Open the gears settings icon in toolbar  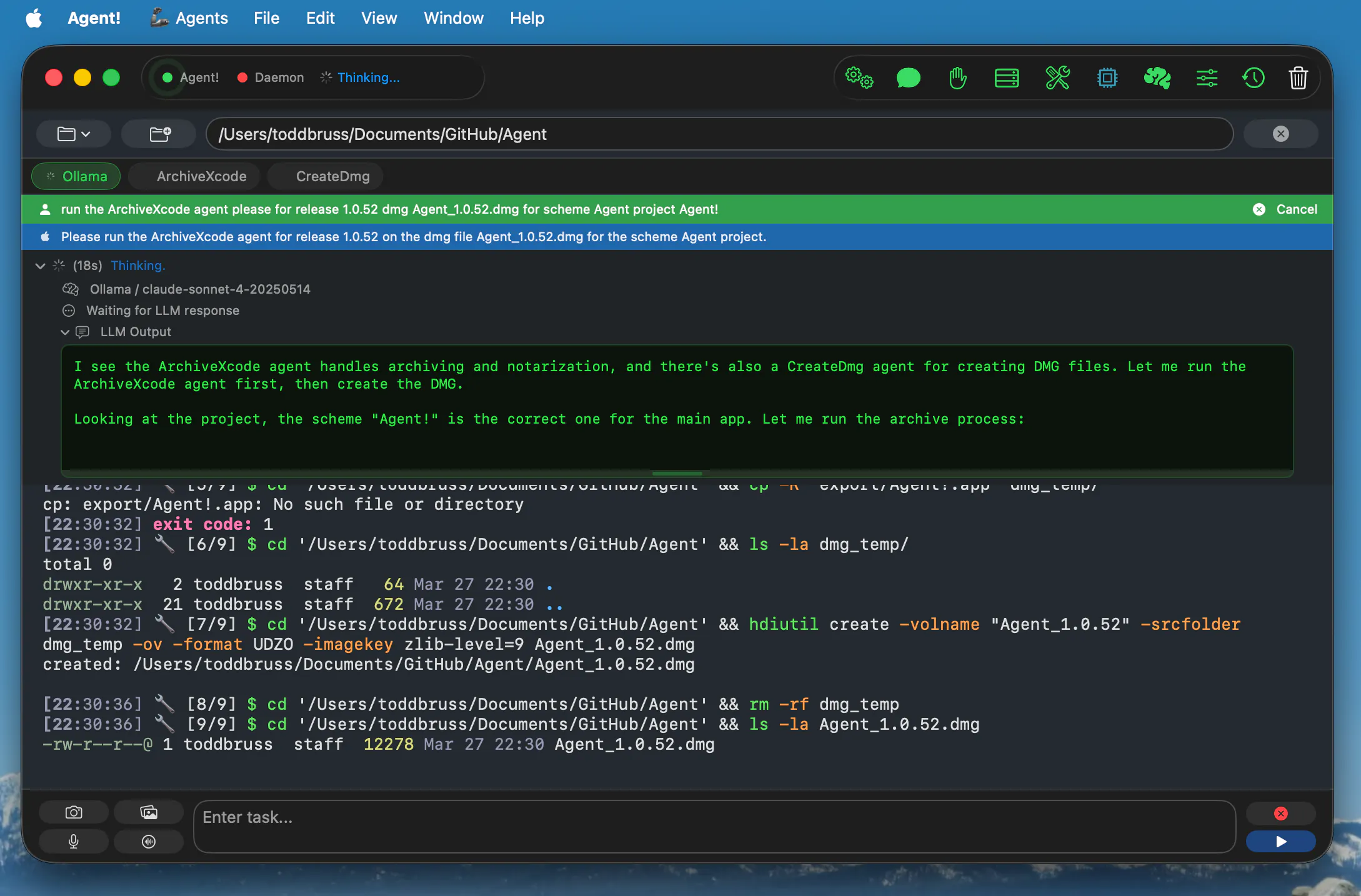click(x=859, y=78)
